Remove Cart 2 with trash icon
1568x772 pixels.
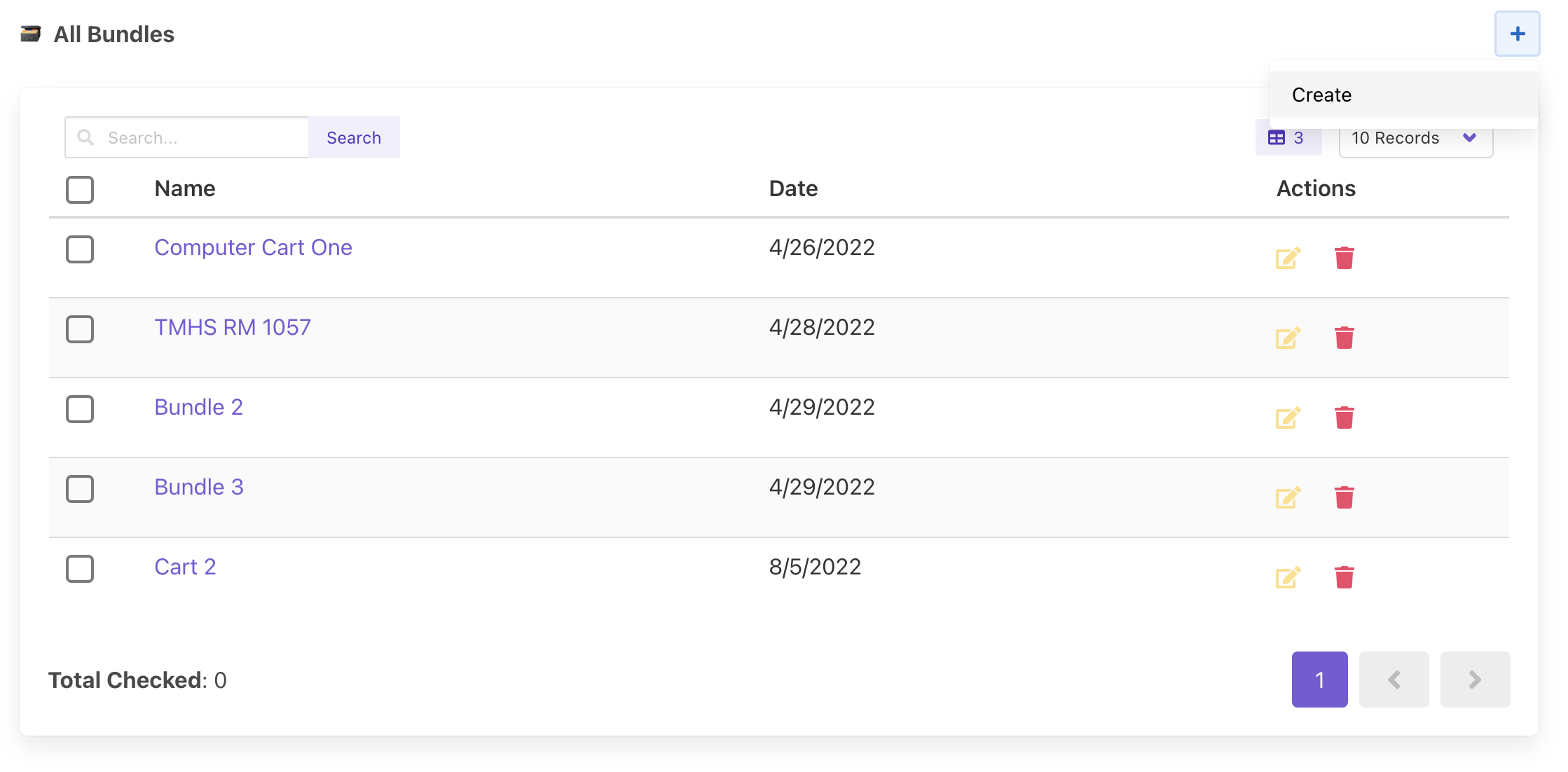[x=1344, y=577]
